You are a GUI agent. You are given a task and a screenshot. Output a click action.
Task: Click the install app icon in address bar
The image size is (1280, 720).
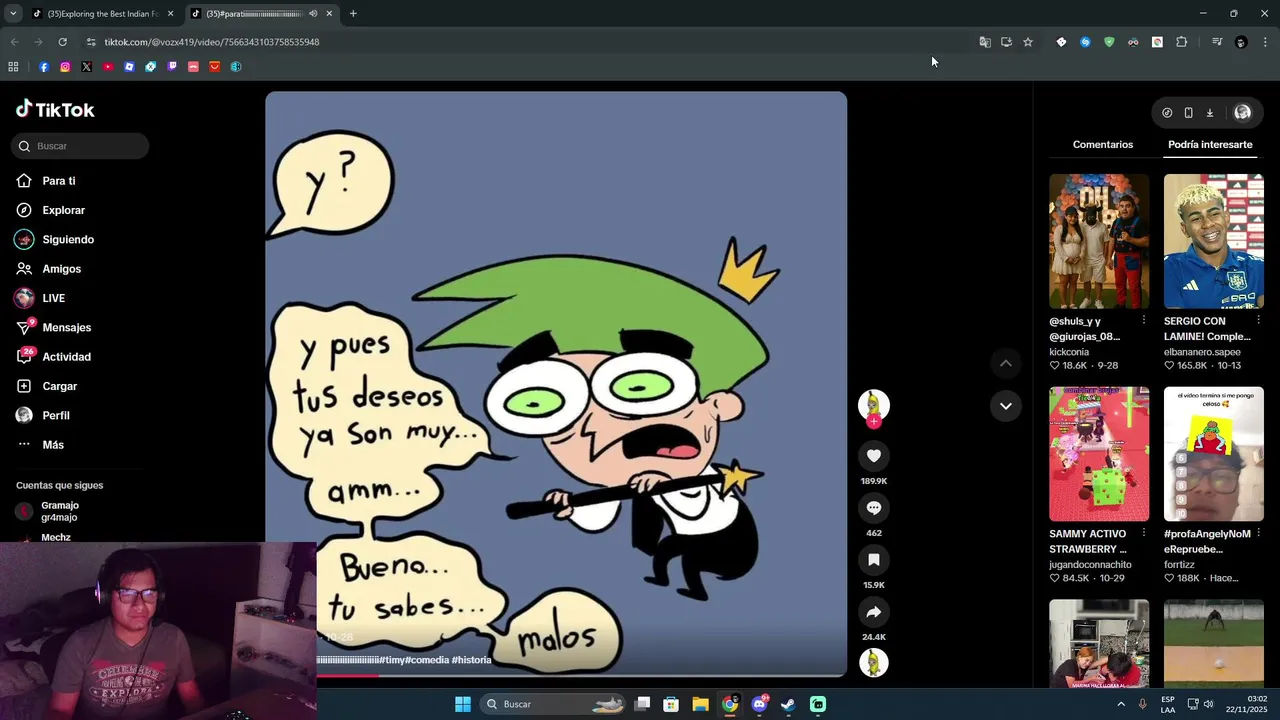click(x=1006, y=42)
